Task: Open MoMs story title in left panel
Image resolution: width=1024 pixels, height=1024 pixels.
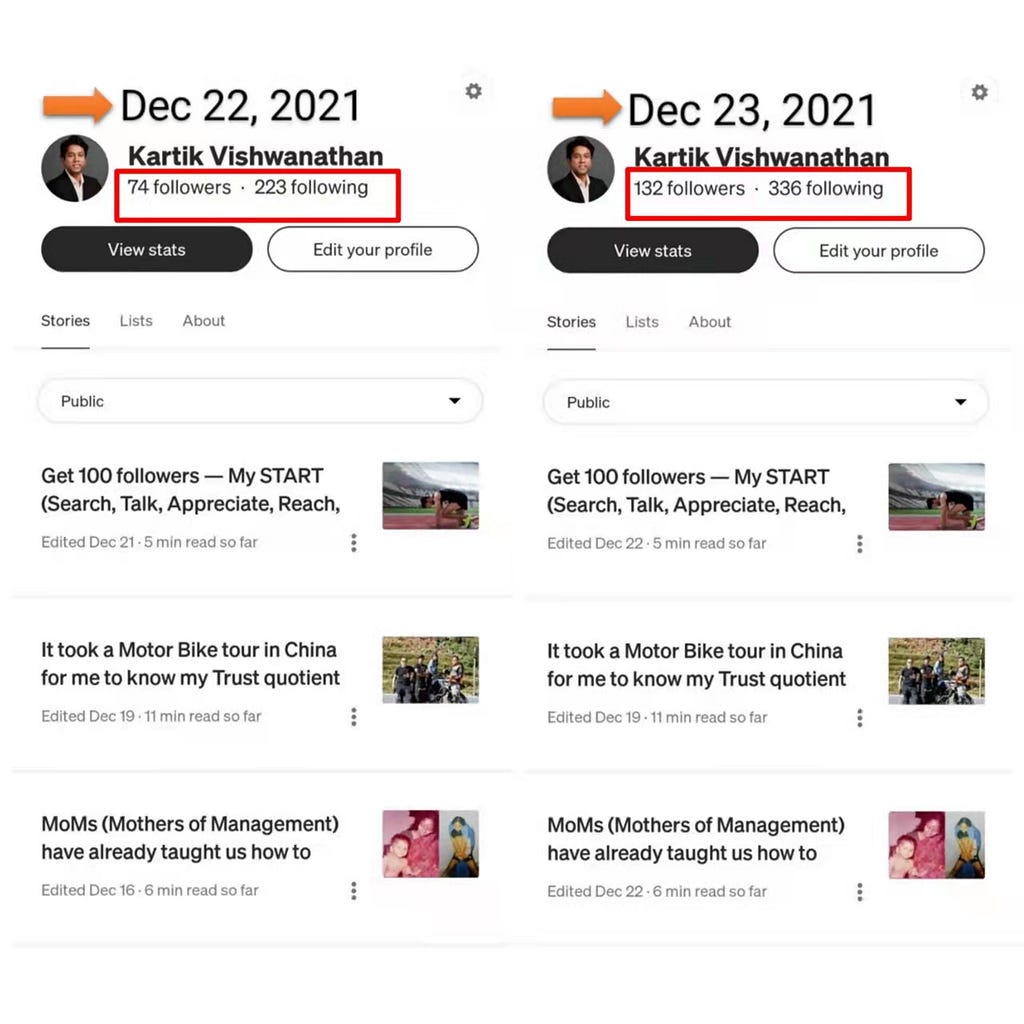Action: pyautogui.click(x=190, y=838)
